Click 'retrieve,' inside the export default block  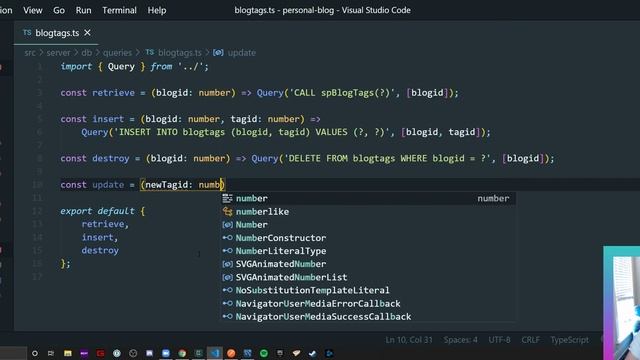pyautogui.click(x=105, y=224)
